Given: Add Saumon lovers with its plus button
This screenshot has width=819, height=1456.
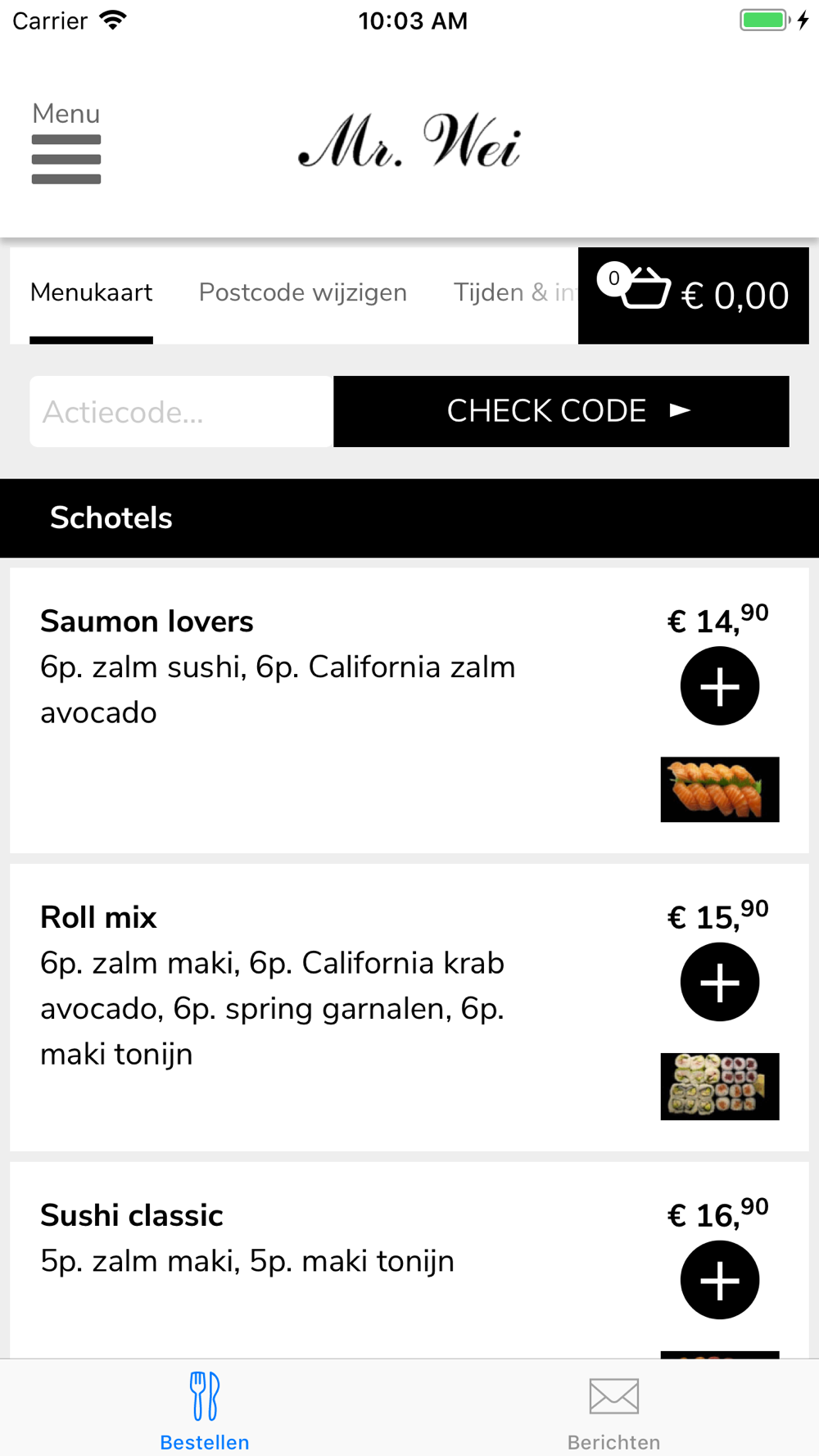Looking at the screenshot, I should 720,686.
